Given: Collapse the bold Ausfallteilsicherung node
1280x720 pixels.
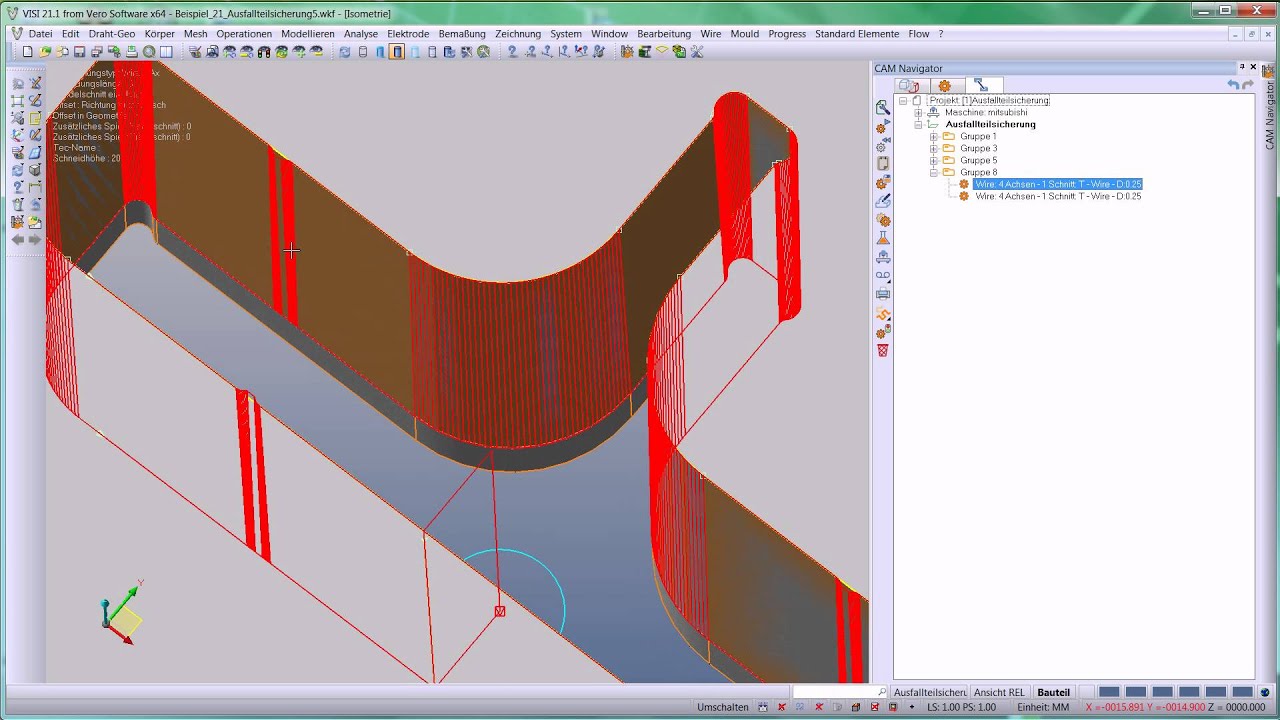Looking at the screenshot, I should coord(918,125).
